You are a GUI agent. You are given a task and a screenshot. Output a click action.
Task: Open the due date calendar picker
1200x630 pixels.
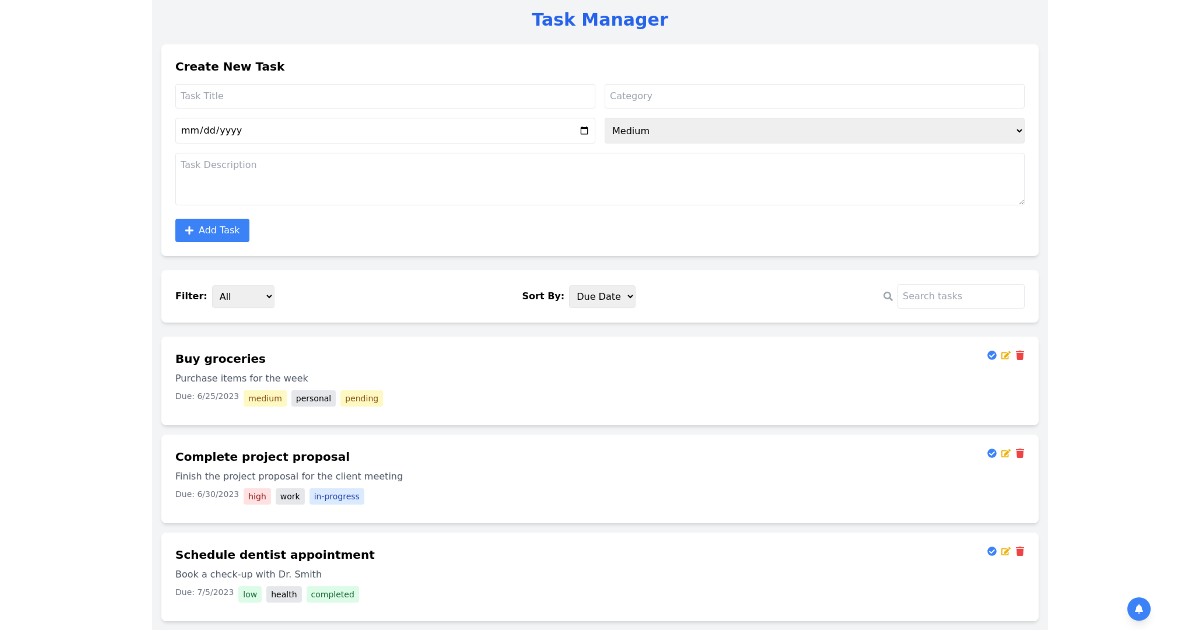(583, 130)
